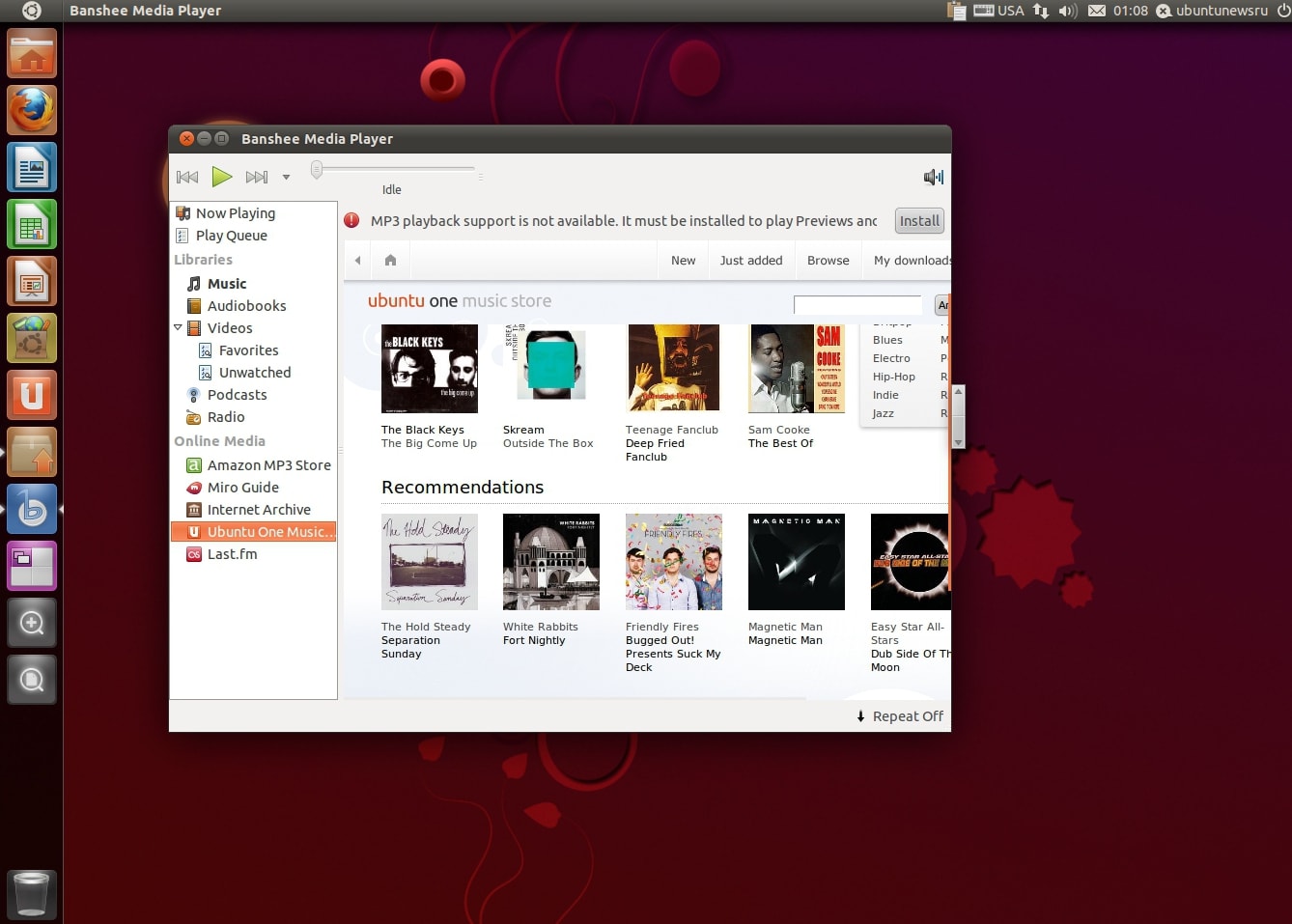Viewport: 1292px width, 924px height.
Task: Start playback with the green play button
Action: point(222,177)
